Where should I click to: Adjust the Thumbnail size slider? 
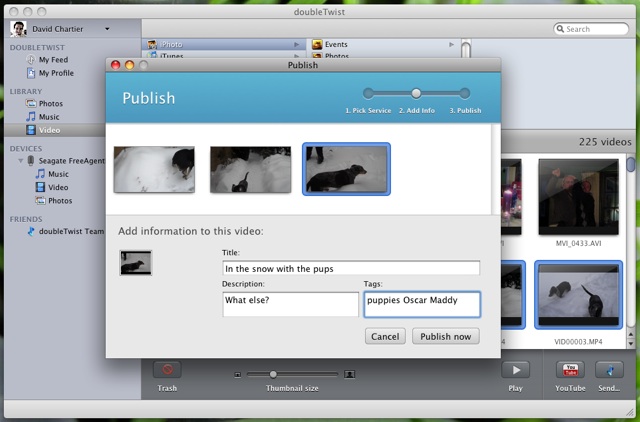[x=273, y=374]
